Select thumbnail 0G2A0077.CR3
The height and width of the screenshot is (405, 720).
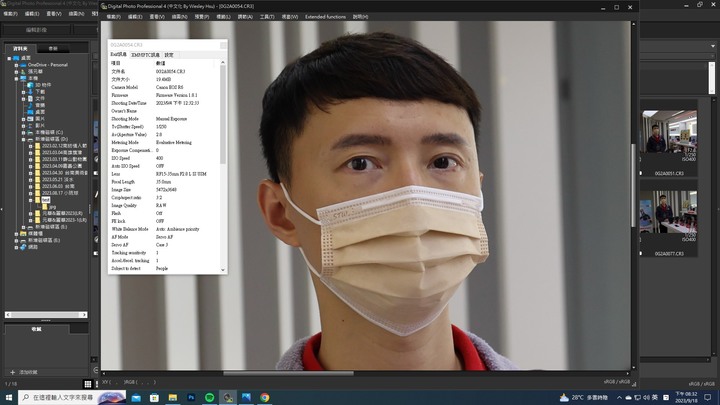(669, 221)
